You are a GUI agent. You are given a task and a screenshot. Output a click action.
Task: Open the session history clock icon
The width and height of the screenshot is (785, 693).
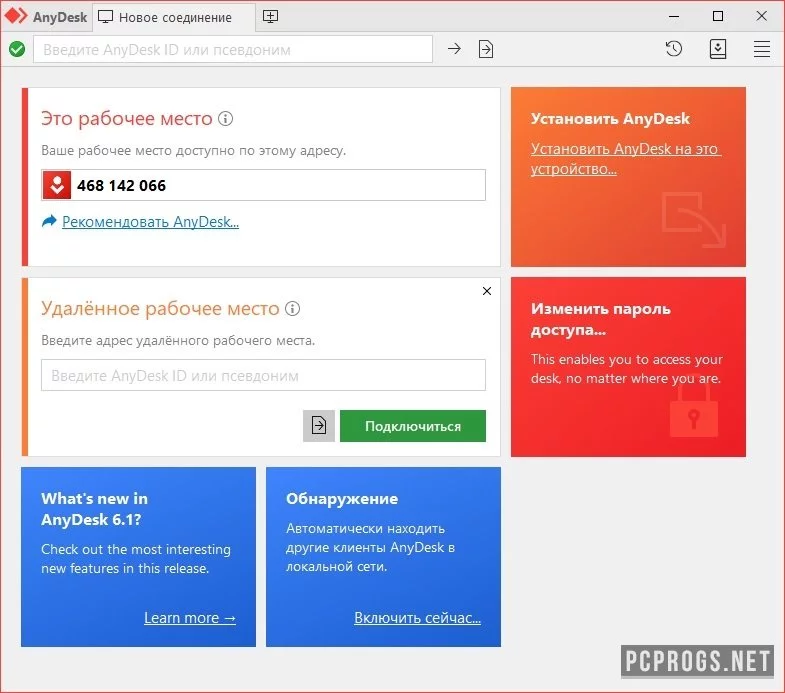(x=674, y=49)
